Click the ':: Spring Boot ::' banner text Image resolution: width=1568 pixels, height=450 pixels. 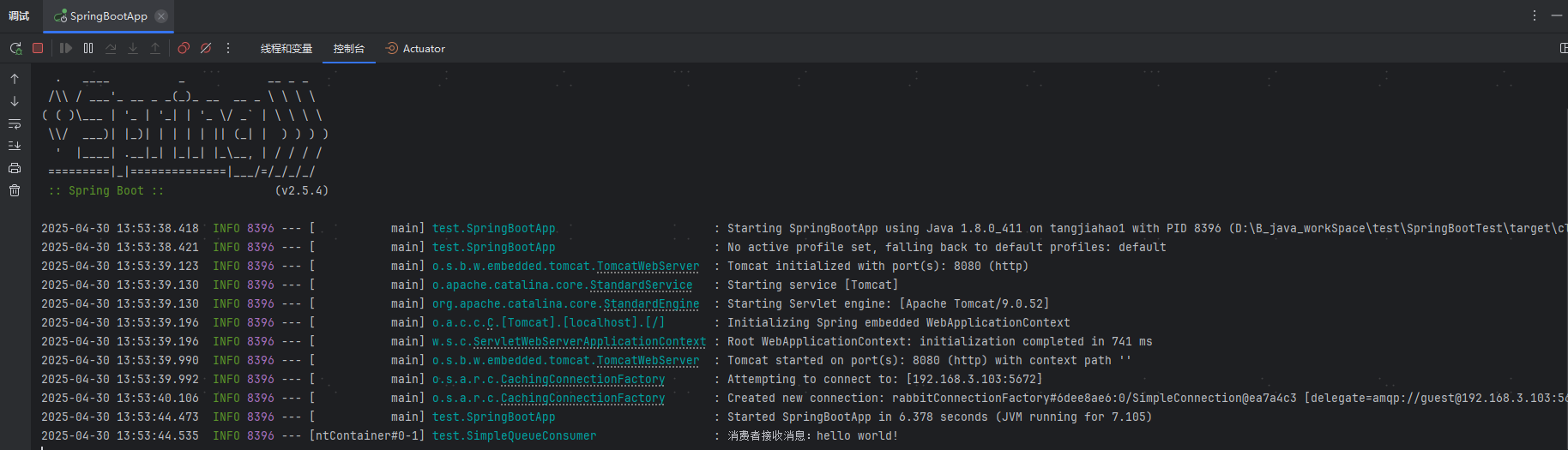(x=106, y=191)
